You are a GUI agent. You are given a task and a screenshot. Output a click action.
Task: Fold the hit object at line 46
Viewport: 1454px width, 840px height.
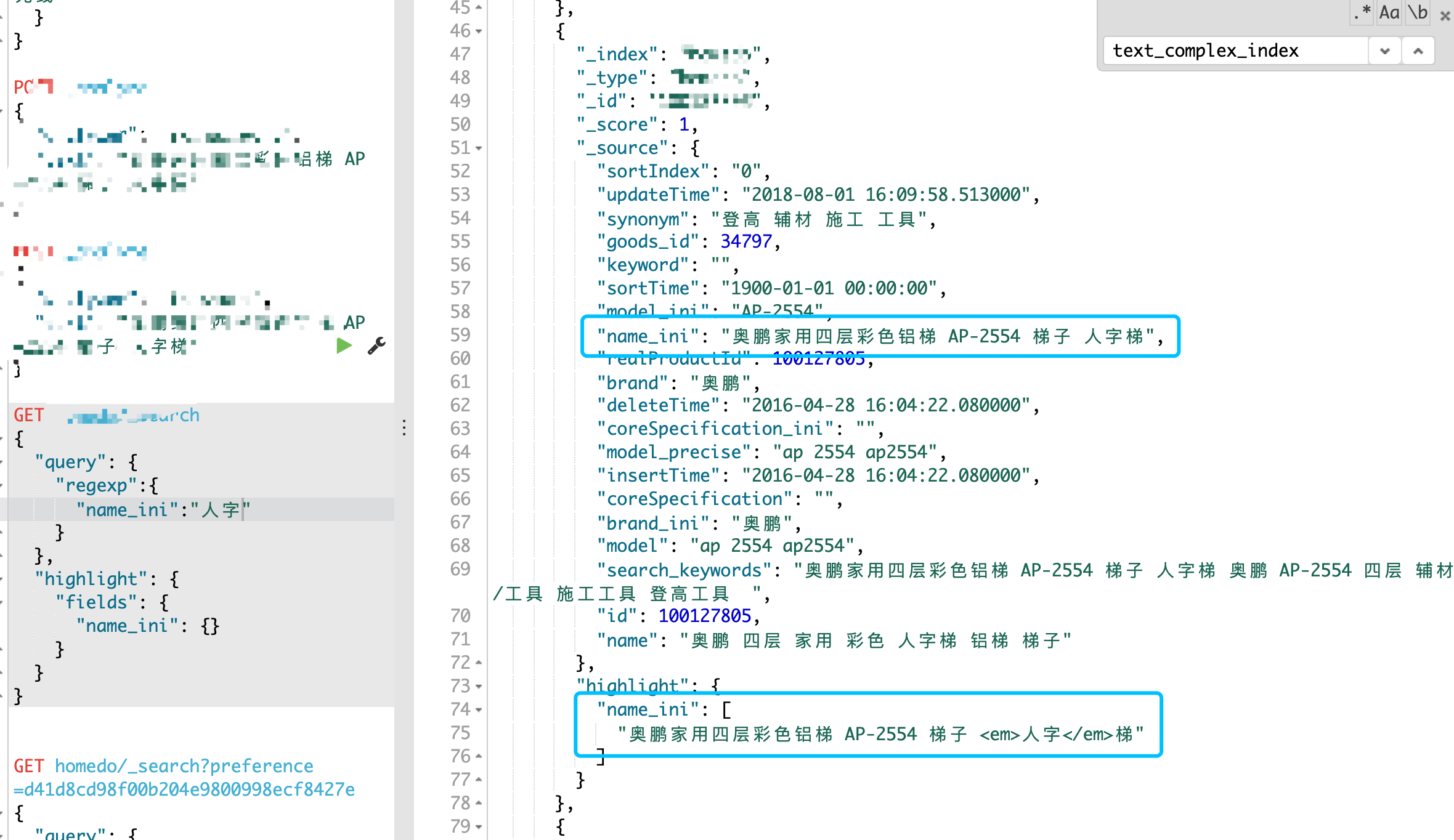pos(479,31)
